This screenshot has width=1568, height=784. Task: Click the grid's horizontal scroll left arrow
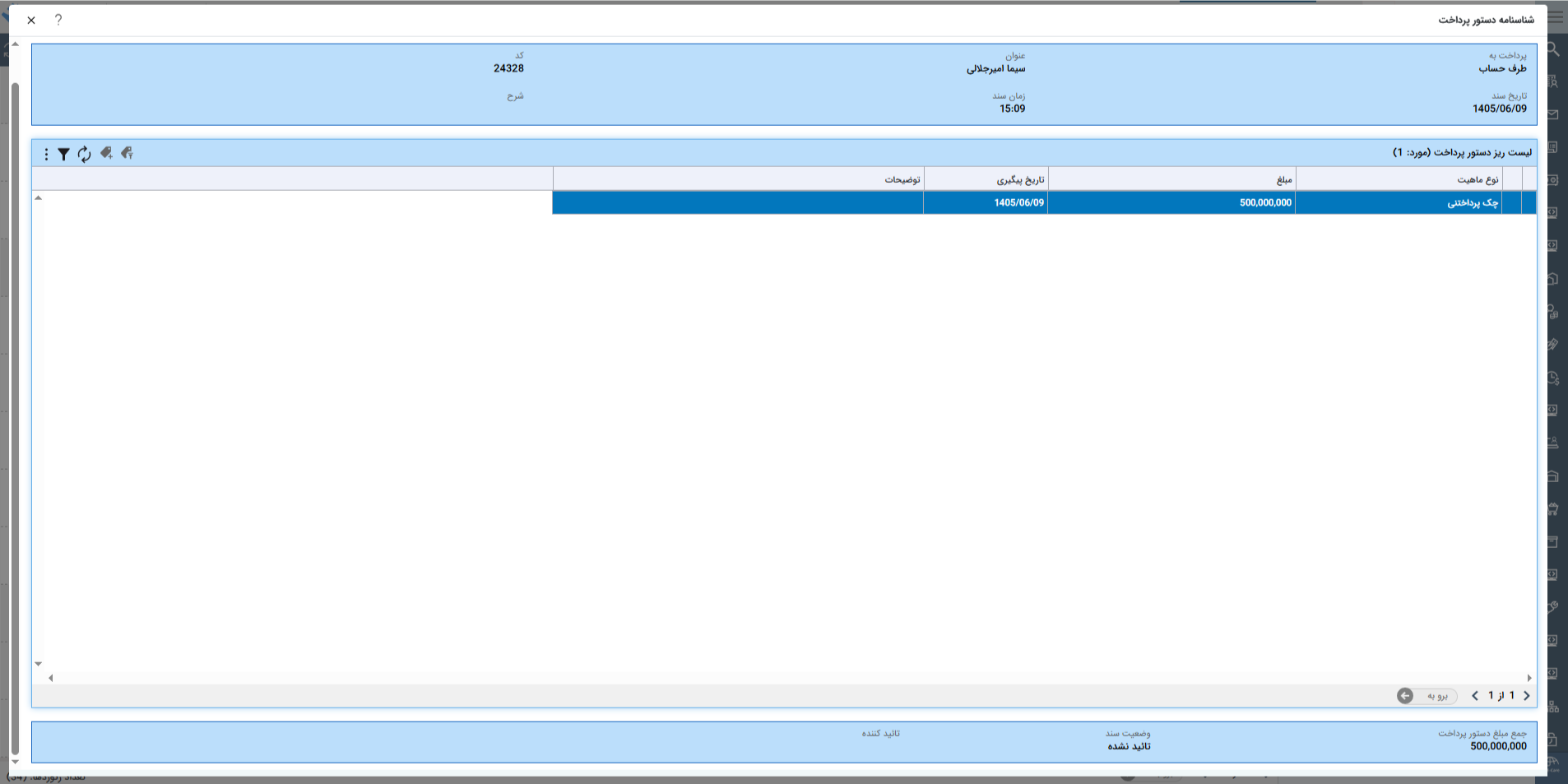pyautogui.click(x=51, y=678)
